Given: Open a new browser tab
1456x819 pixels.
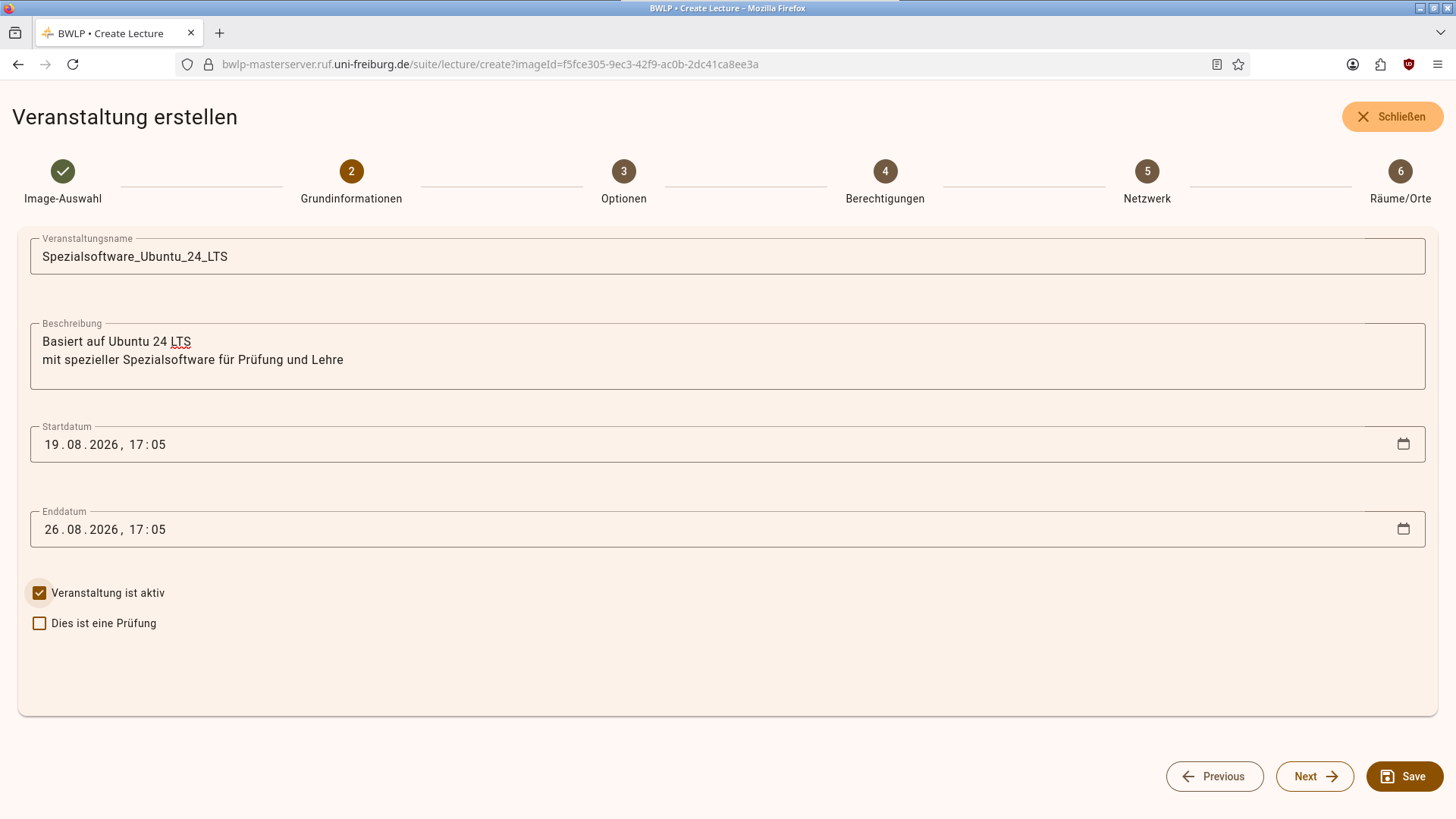Looking at the screenshot, I should (220, 33).
